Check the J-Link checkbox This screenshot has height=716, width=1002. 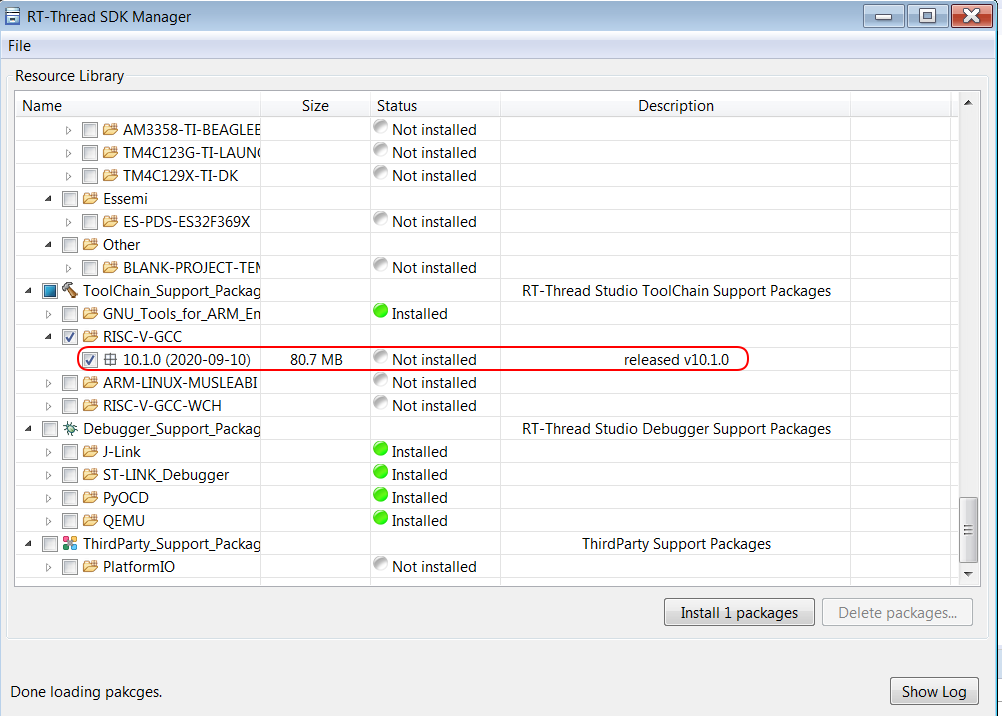click(70, 452)
